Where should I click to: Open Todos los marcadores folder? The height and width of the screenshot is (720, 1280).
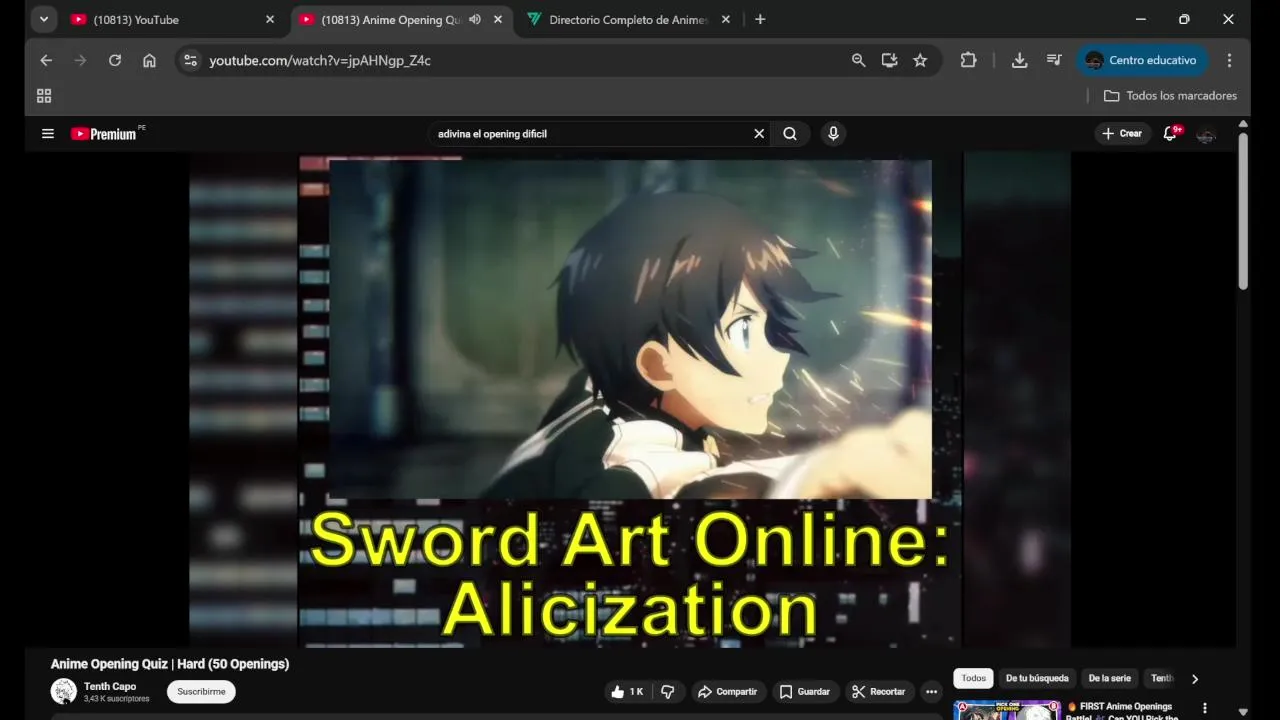point(1170,96)
